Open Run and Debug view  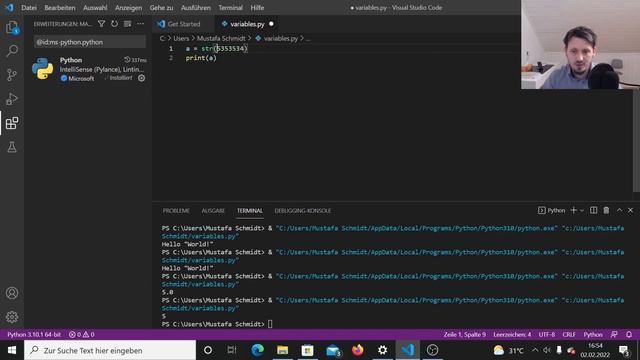(12, 99)
